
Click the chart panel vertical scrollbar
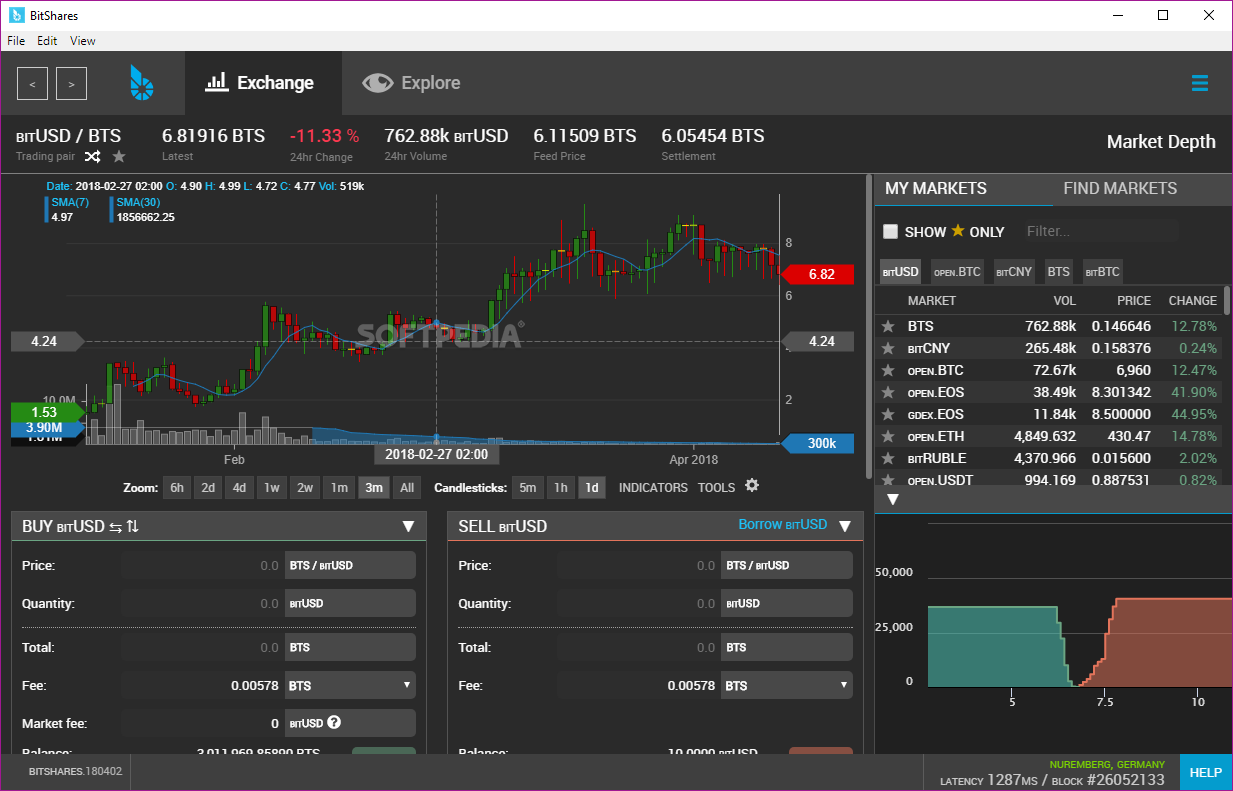tap(868, 327)
